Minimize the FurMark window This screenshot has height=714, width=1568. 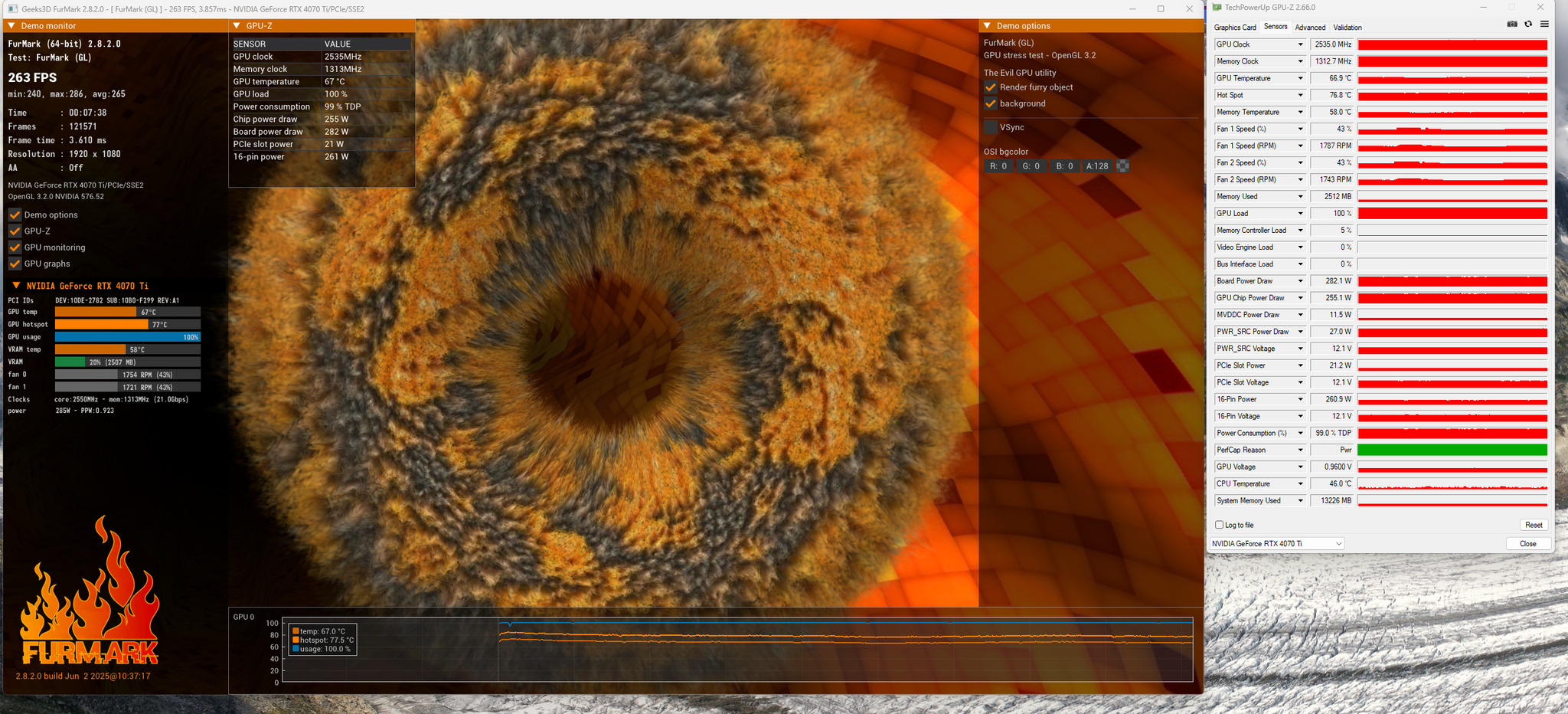pos(1132,9)
